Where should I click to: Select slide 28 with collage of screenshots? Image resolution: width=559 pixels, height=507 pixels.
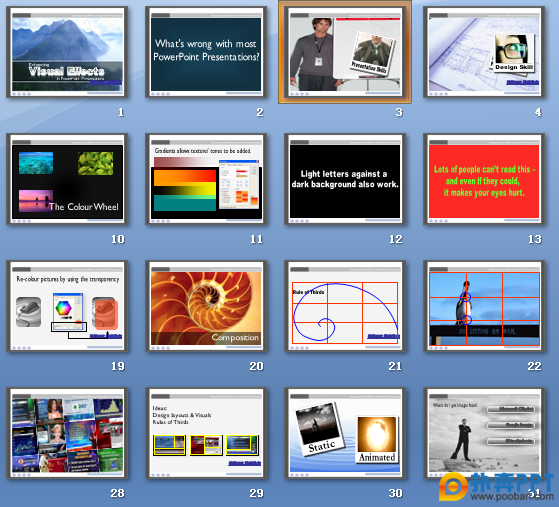[67, 433]
